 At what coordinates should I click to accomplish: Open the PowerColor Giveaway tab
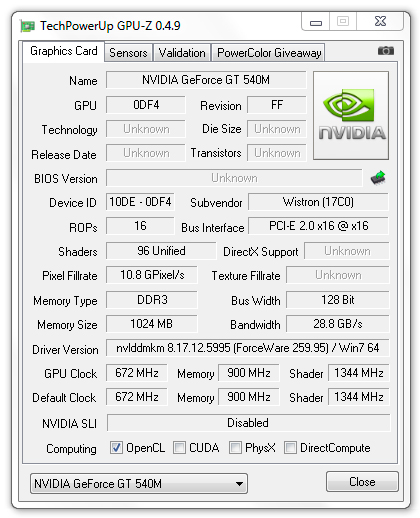coord(269,53)
